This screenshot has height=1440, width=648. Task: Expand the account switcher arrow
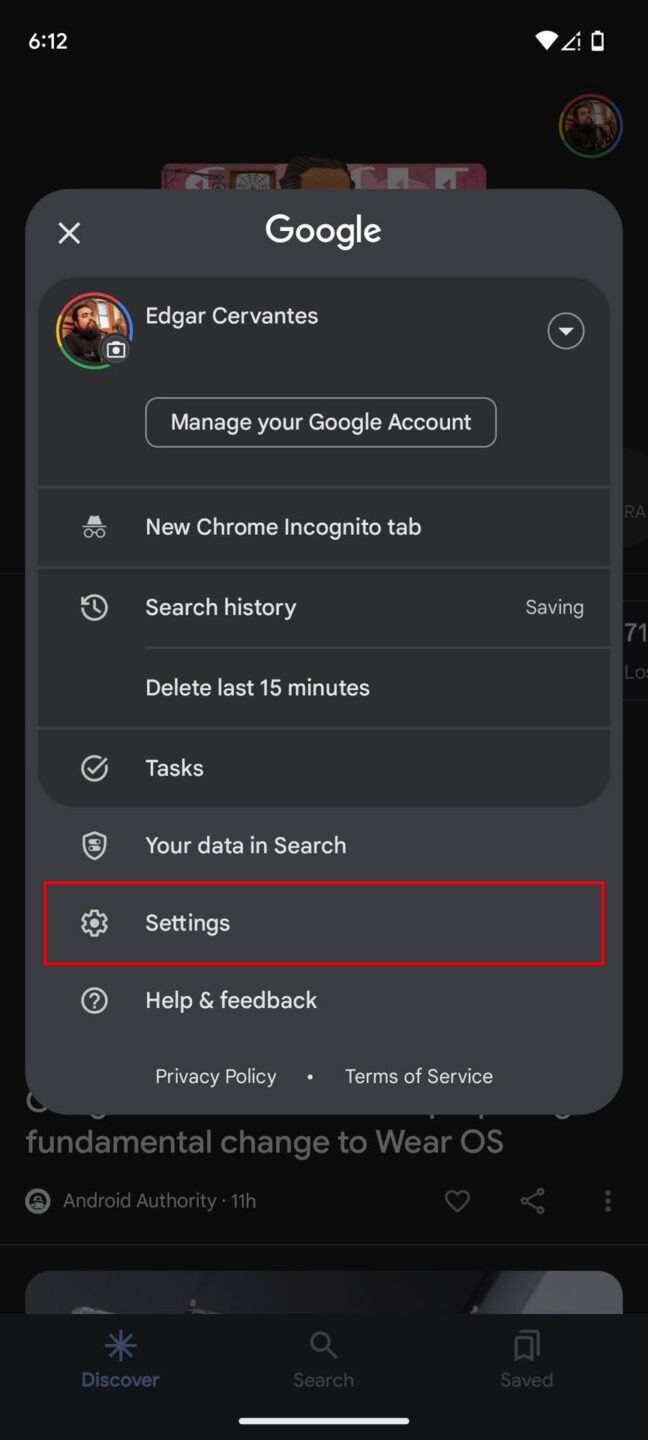point(565,331)
